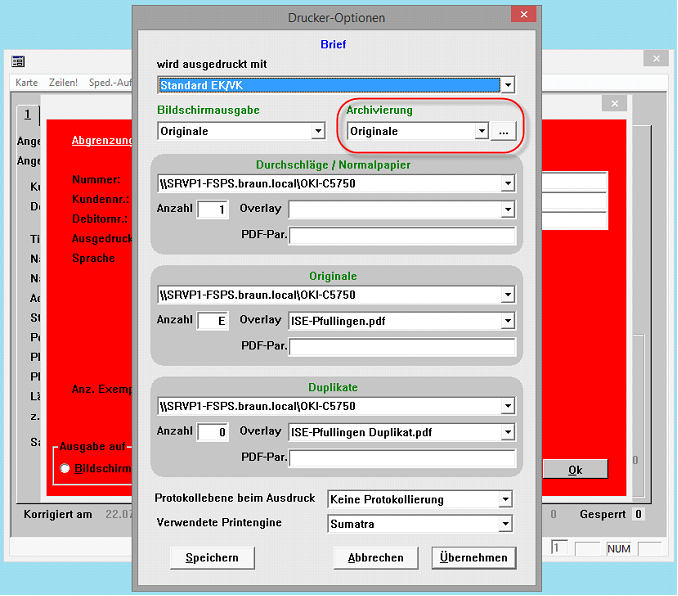Viewport: 678px width, 596px height.
Task: Expand the Archivierung Originale dropdown
Action: point(481,131)
